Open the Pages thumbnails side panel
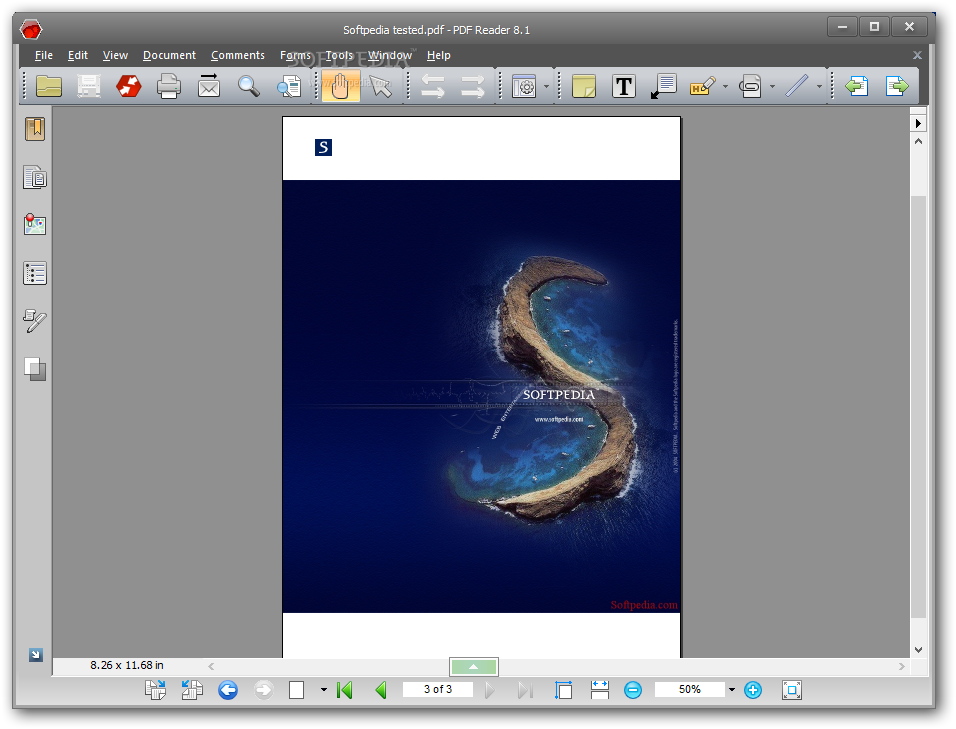 pos(35,177)
